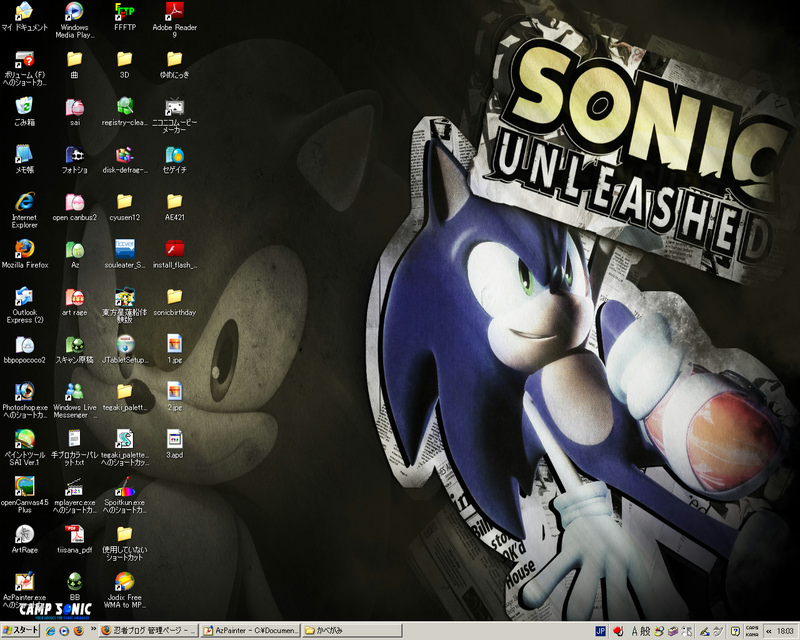The image size is (800, 640).
Task: Click the Start button on the taskbar
Action: (21, 631)
